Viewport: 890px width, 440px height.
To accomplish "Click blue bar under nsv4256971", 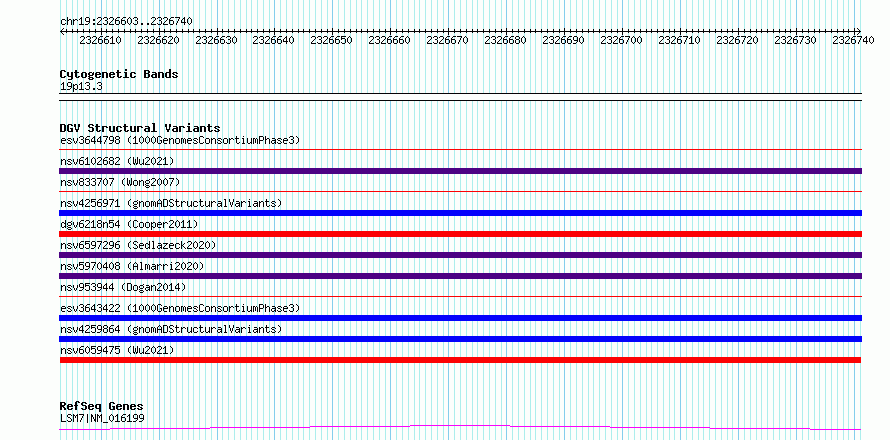I will (460, 213).
